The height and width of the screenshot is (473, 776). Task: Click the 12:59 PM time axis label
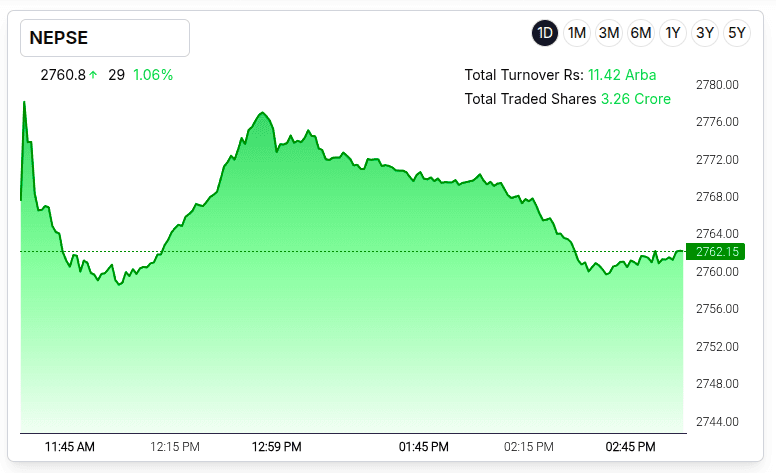pyautogui.click(x=277, y=446)
